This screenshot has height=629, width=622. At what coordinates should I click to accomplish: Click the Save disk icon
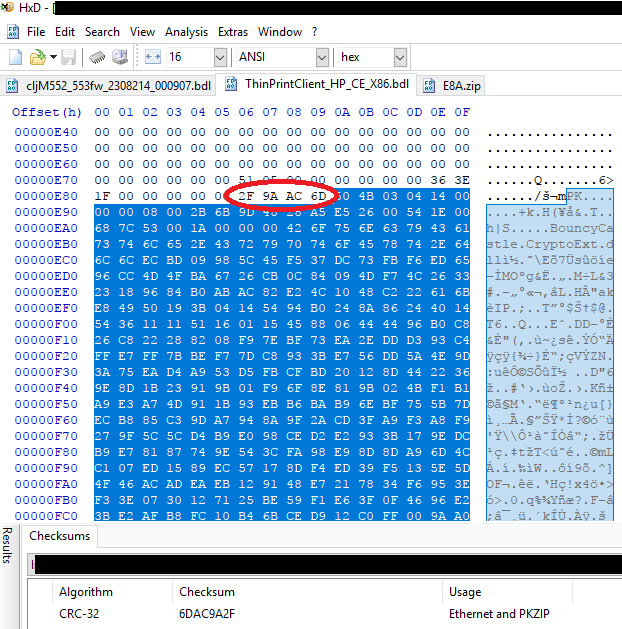click(x=68, y=58)
